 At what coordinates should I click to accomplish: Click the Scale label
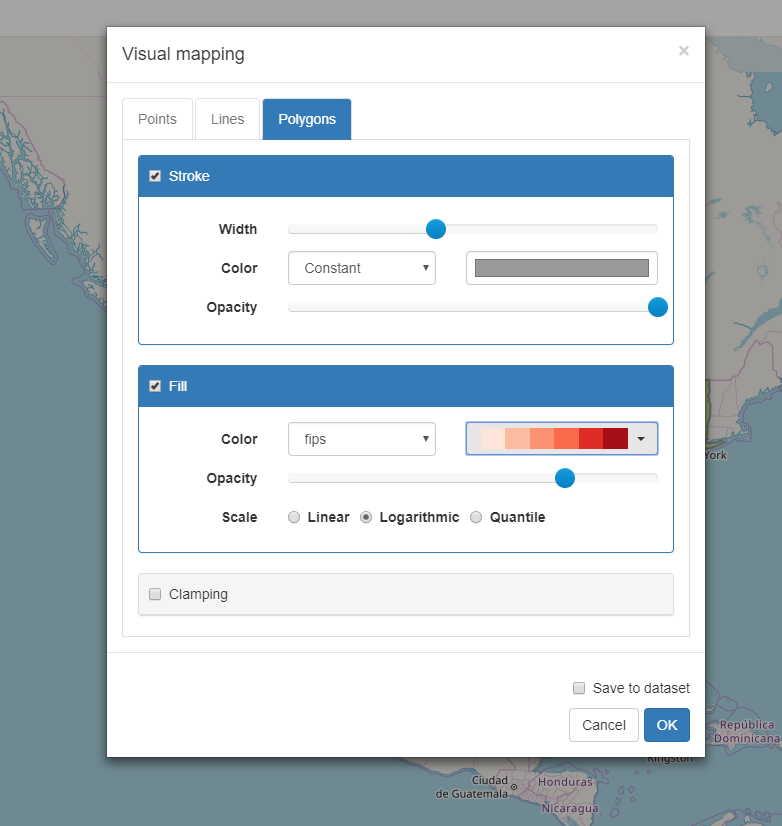tap(239, 517)
